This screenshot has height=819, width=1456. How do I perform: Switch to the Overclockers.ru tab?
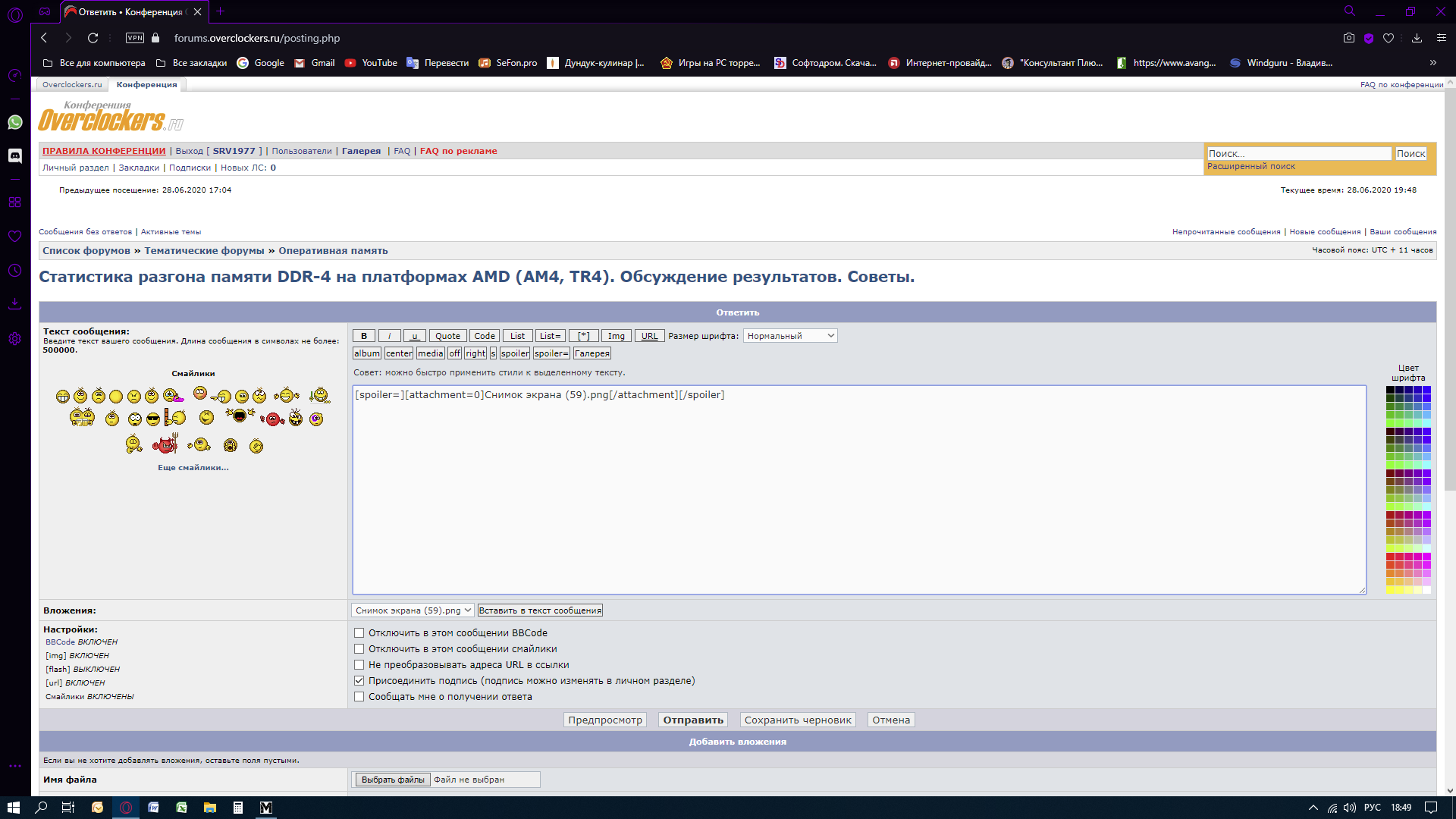click(x=72, y=85)
